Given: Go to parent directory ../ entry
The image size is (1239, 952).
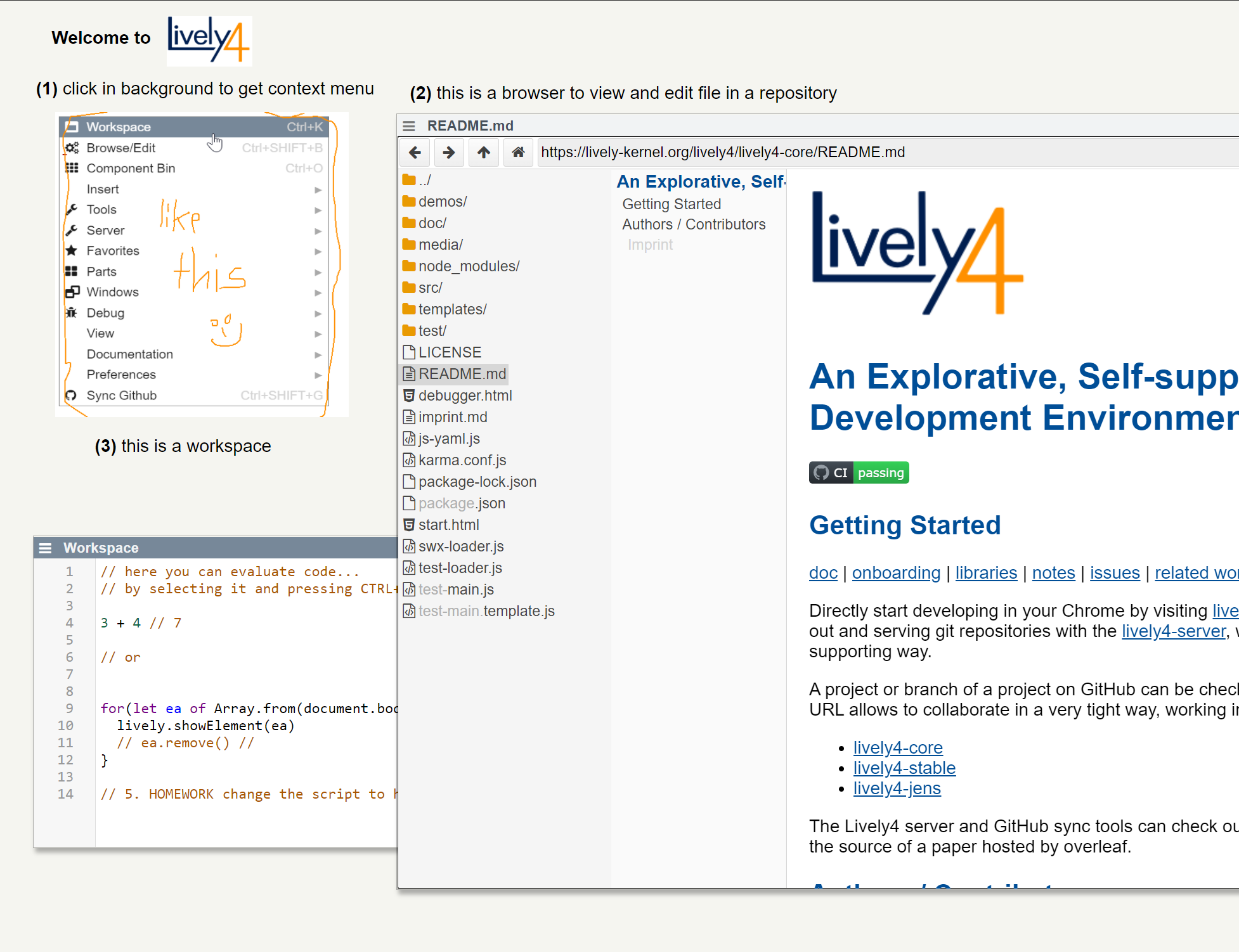Looking at the screenshot, I should point(424,180).
